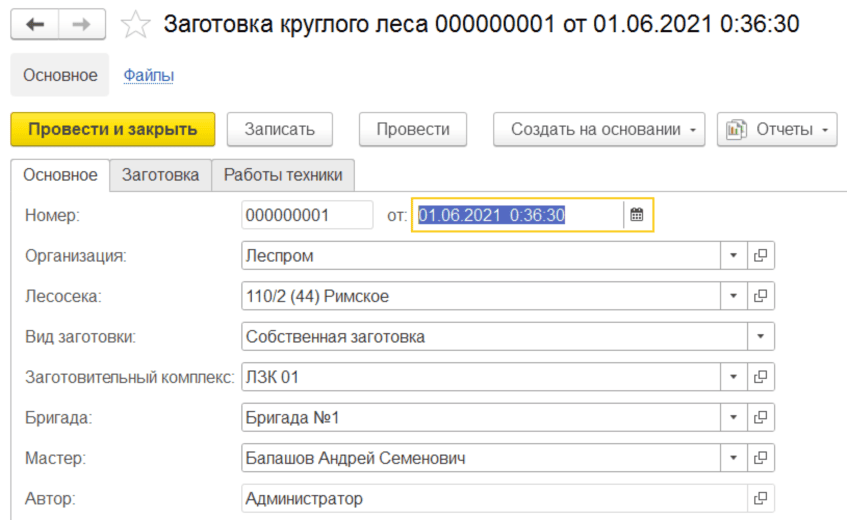Expand the Организация dropdown list
Screen dimensions: 847x520
point(734,255)
